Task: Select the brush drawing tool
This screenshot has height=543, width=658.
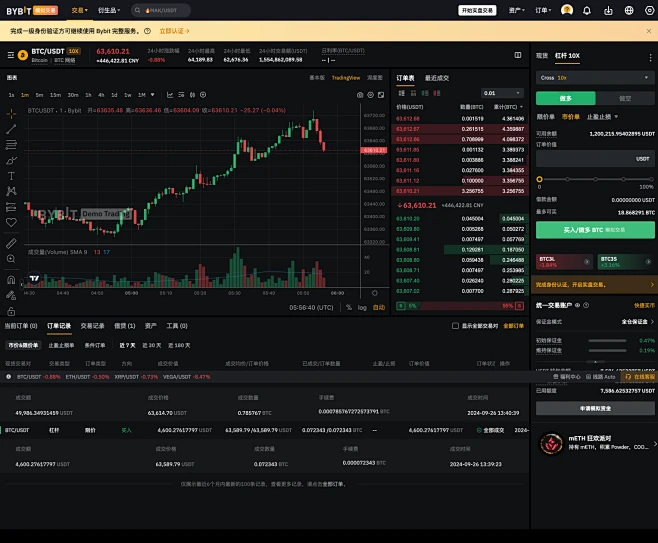Action: 11,160
